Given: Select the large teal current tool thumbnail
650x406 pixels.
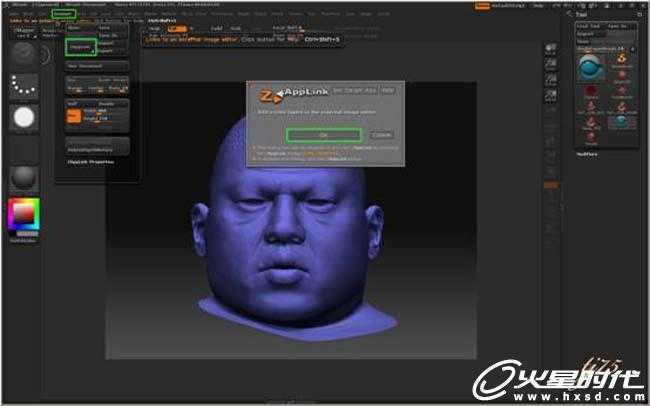Looking at the screenshot, I should click(590, 68).
